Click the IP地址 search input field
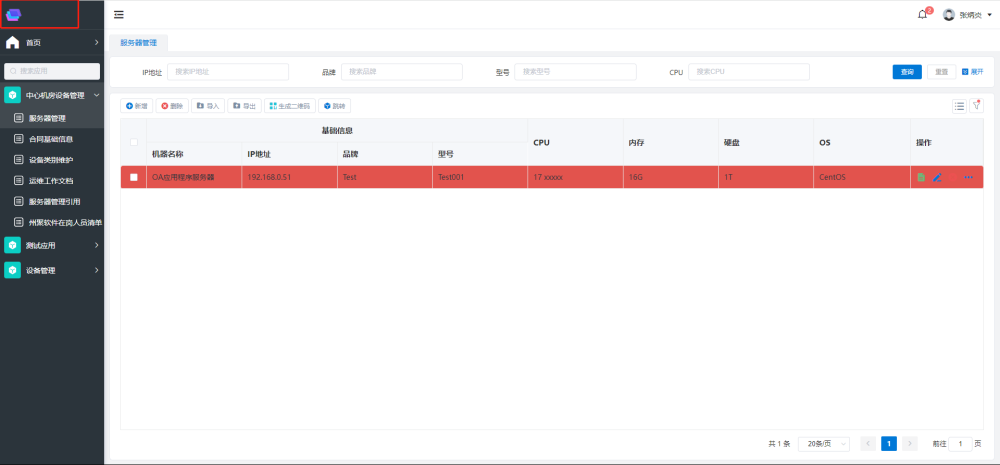This screenshot has height=465, width=1000. (228, 72)
